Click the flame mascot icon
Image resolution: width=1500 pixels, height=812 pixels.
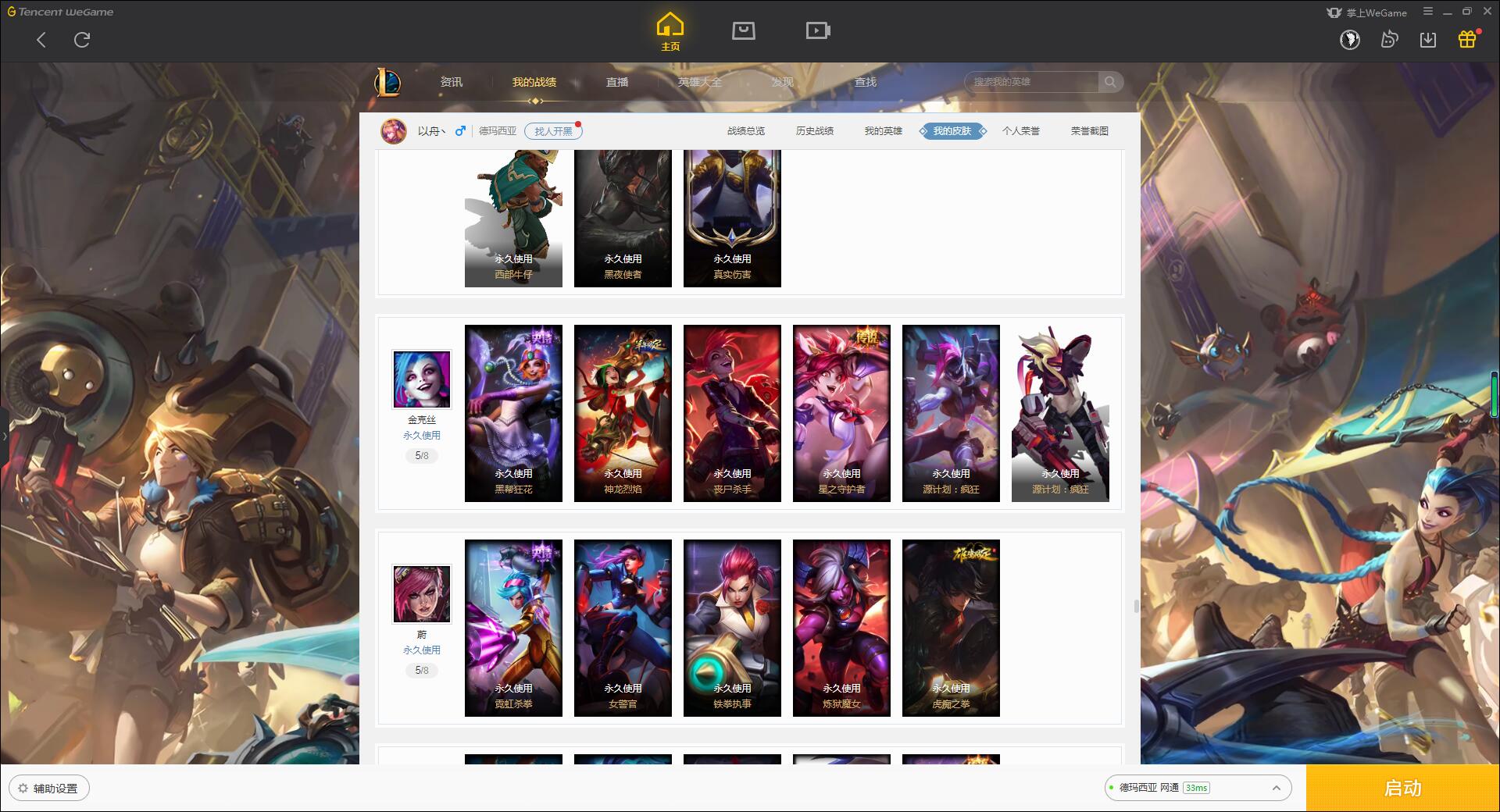click(1389, 39)
